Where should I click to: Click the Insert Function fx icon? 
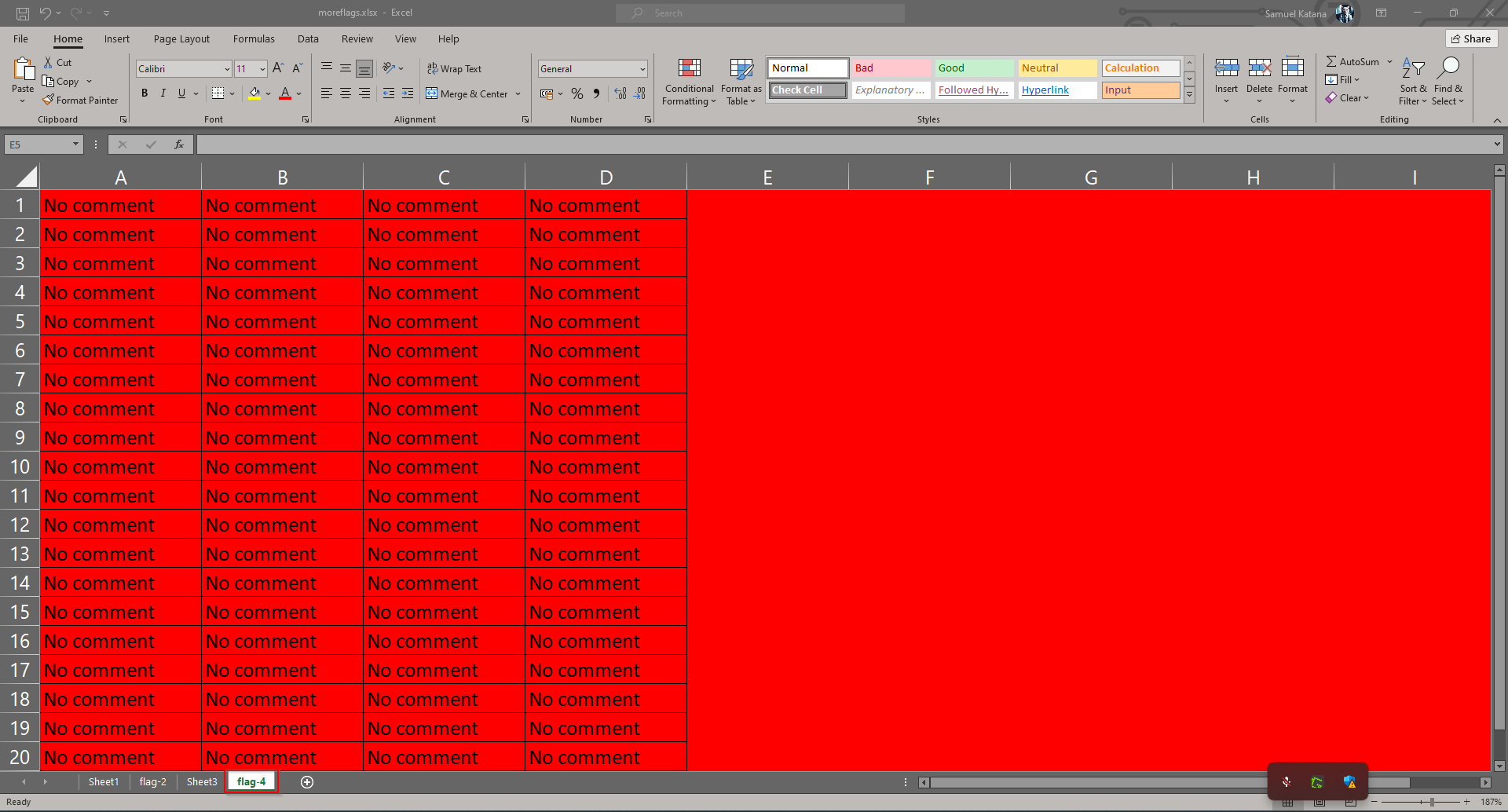(179, 144)
